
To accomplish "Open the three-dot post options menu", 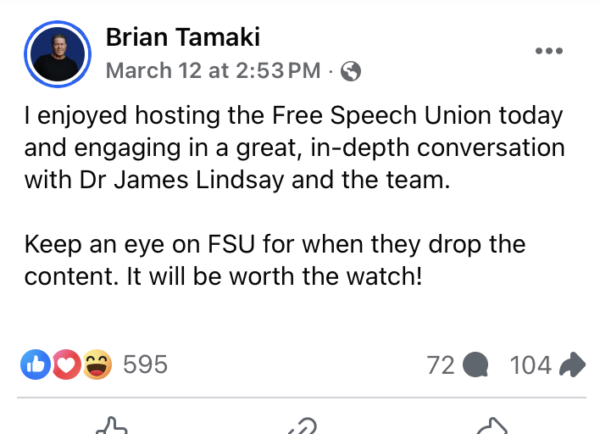I will click(x=549, y=51).
